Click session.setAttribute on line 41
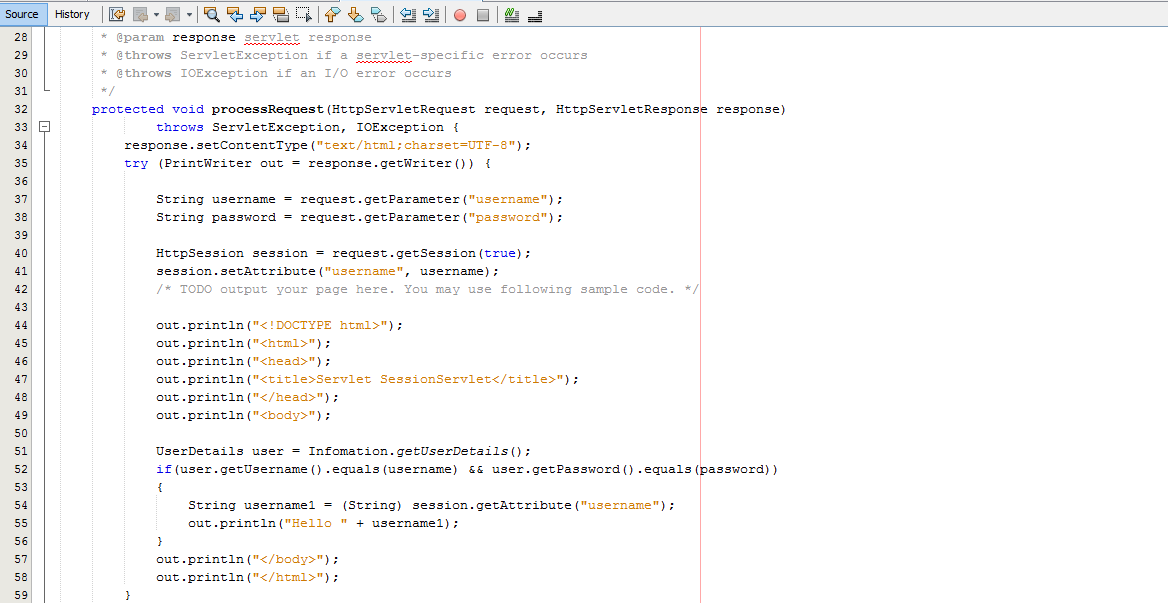Screen dimensions: 1168x603 click(236, 271)
